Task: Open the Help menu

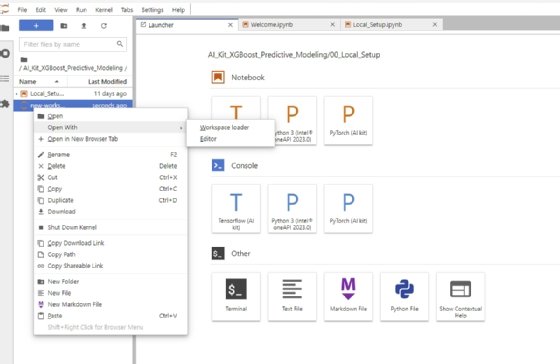Action: click(178, 10)
